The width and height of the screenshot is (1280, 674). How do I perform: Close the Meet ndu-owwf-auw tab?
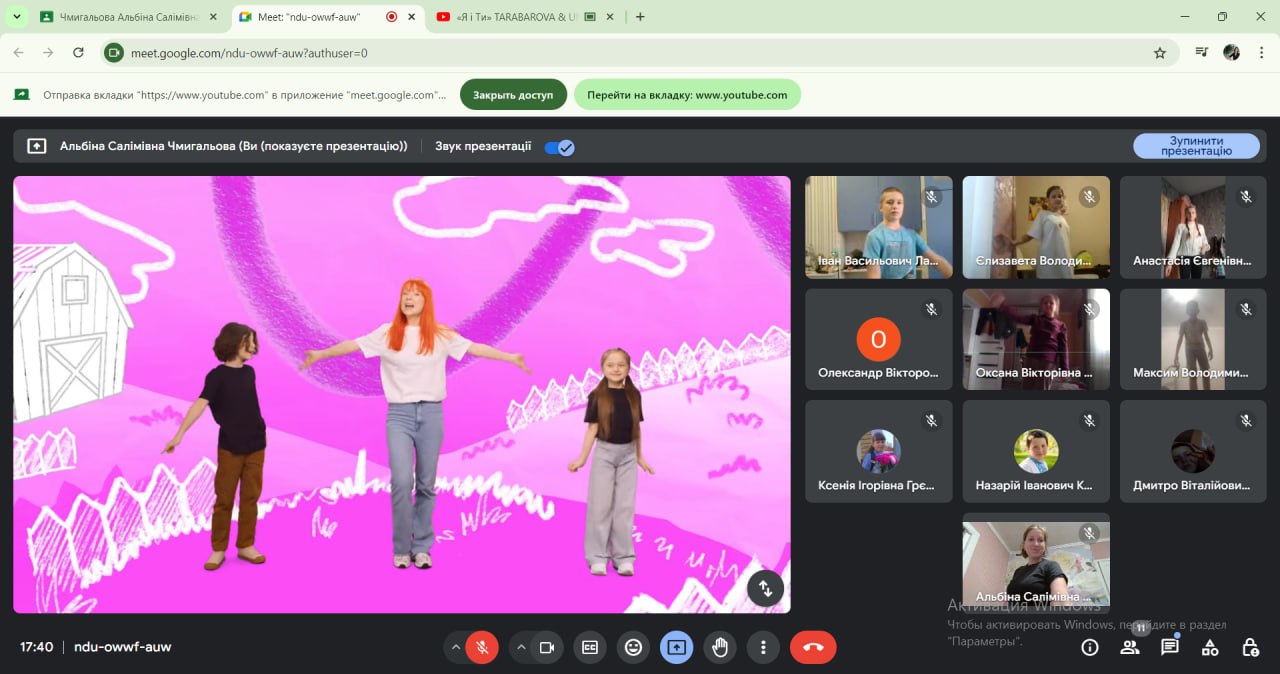[x=413, y=17]
